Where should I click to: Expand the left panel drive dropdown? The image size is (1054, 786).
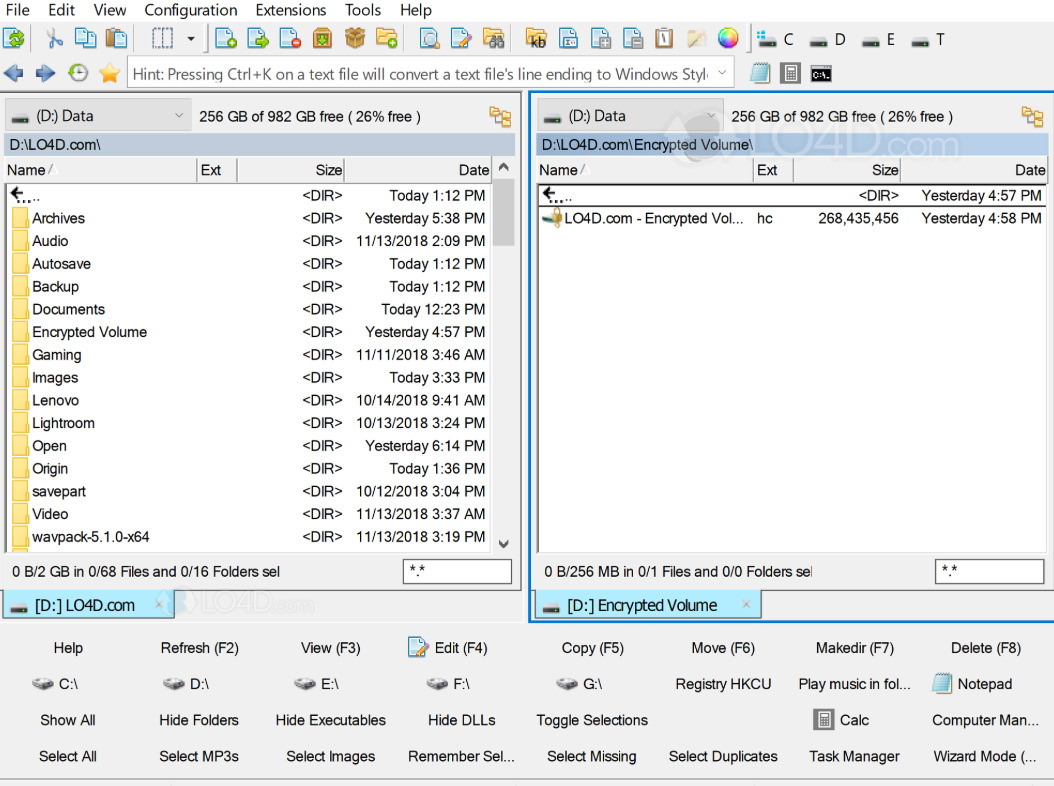179,116
